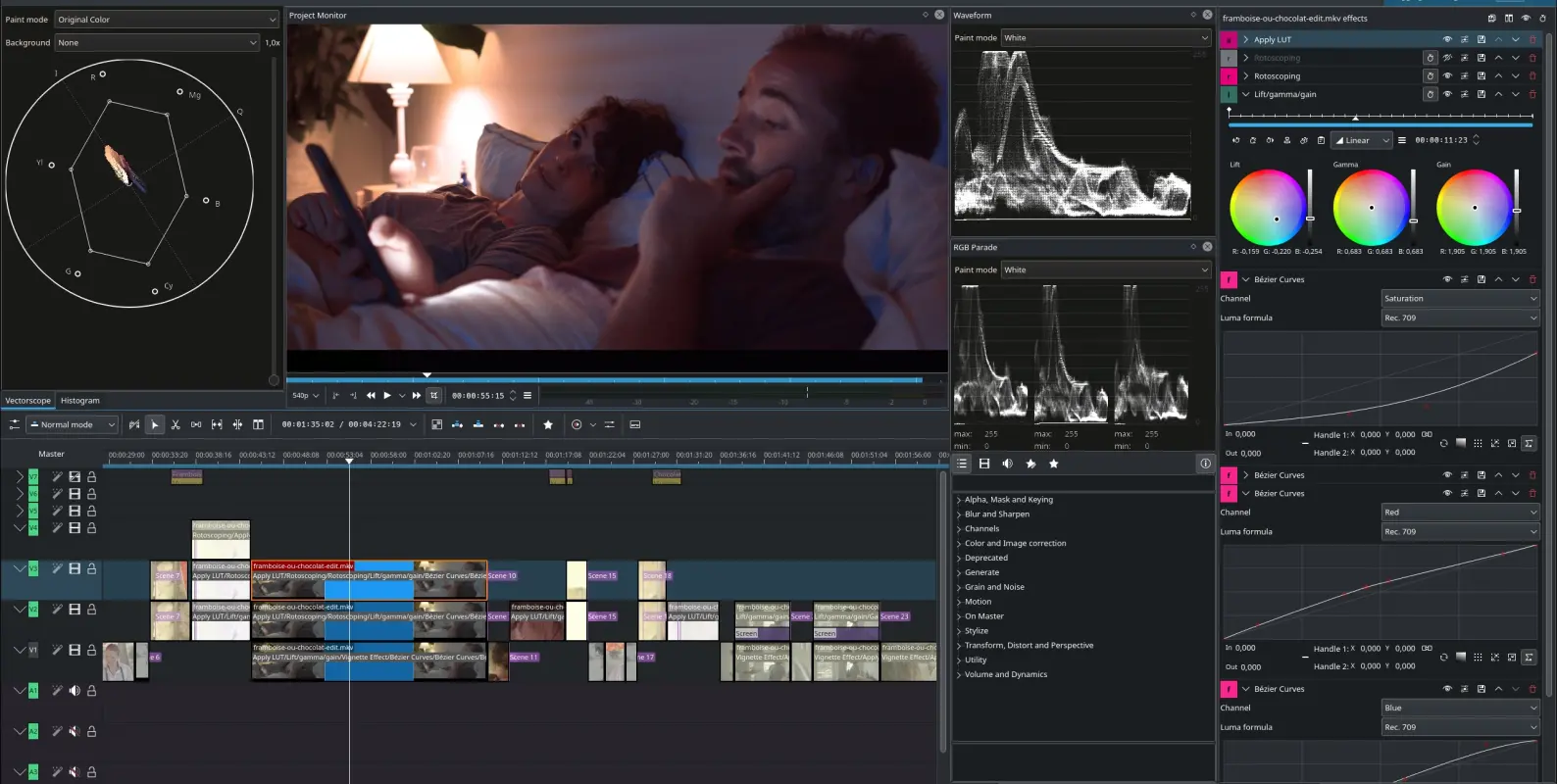
Task: Add or remove keyframe button in Lift/gamma/gain
Action: coord(1252,140)
